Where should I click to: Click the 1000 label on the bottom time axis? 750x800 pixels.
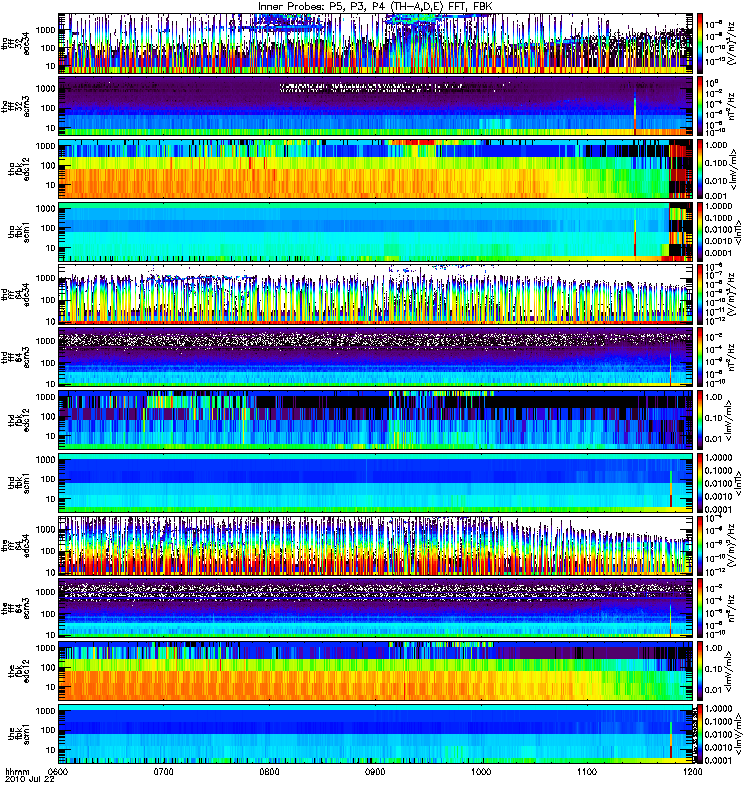coord(481,771)
